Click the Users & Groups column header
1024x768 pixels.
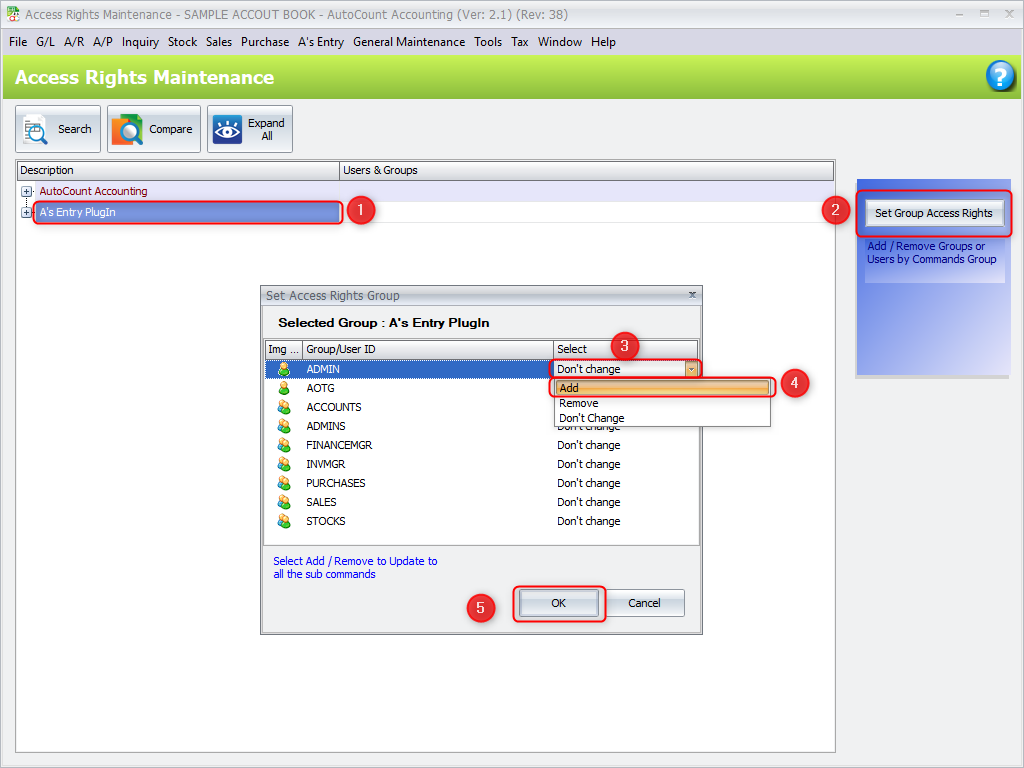[x=380, y=170]
